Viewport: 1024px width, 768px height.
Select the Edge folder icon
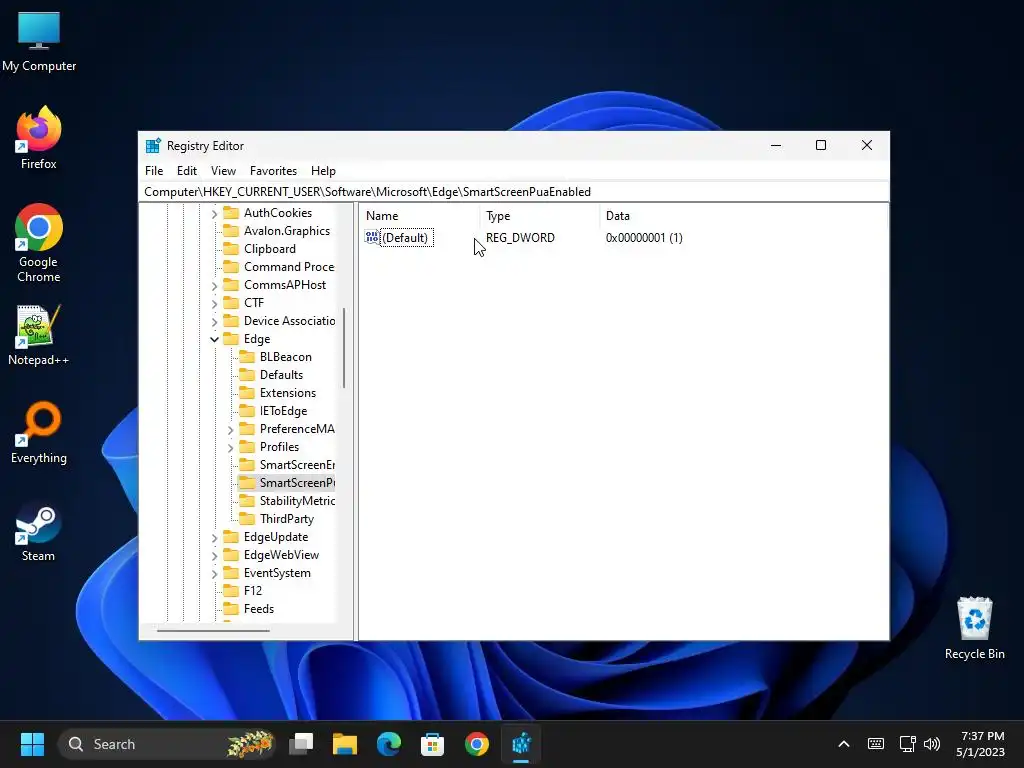click(231, 339)
